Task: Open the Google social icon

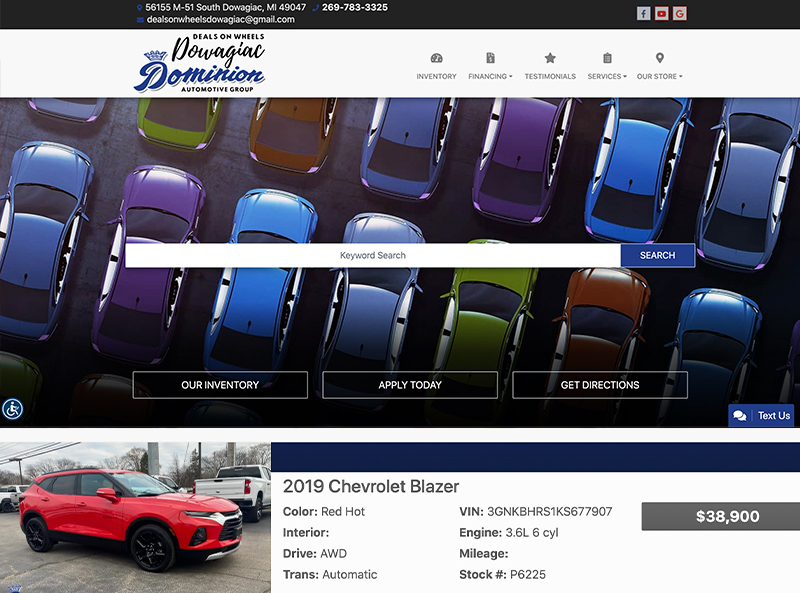Action: (680, 13)
